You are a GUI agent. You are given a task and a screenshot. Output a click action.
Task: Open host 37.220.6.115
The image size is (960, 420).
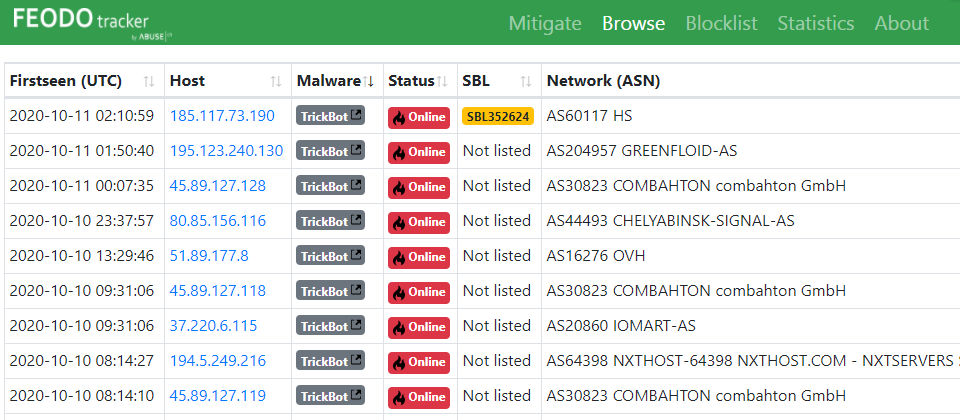(x=213, y=325)
